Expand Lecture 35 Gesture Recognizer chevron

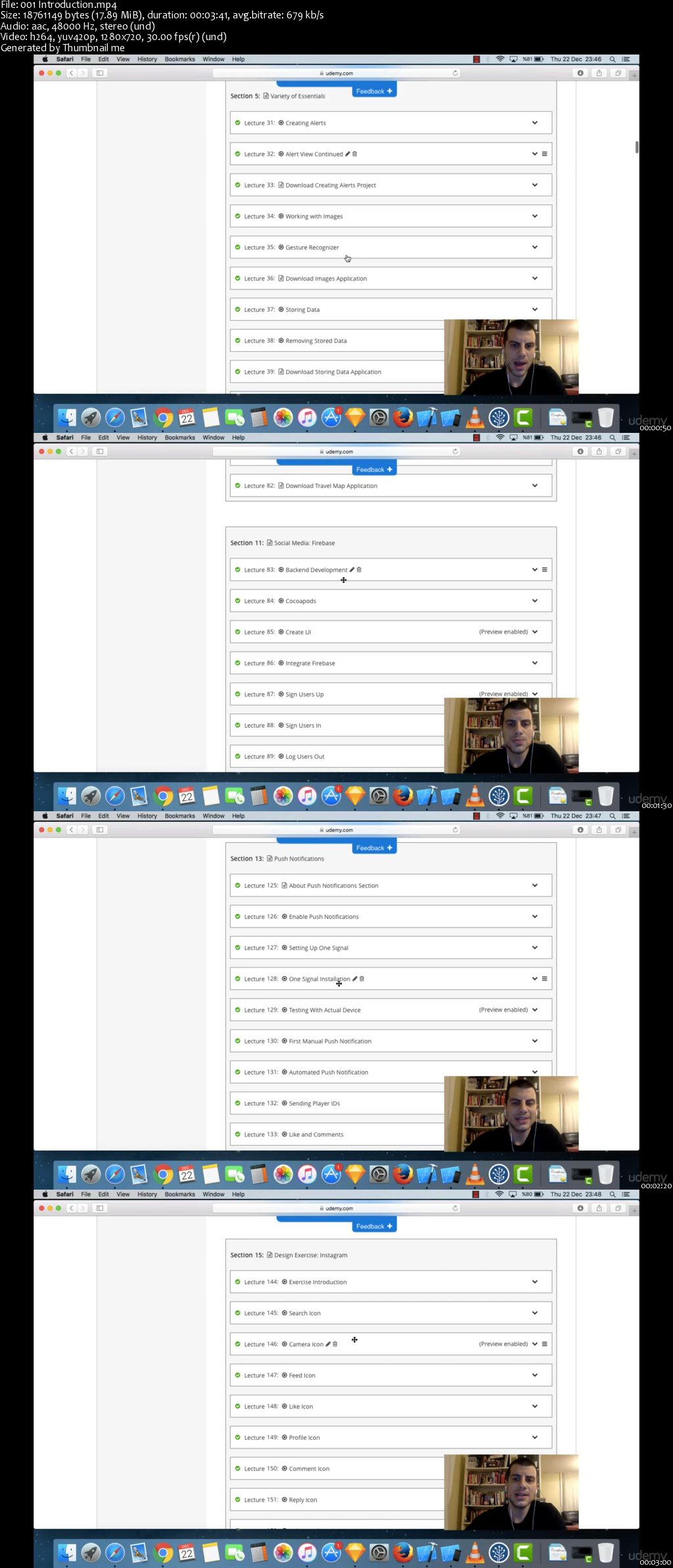535,247
